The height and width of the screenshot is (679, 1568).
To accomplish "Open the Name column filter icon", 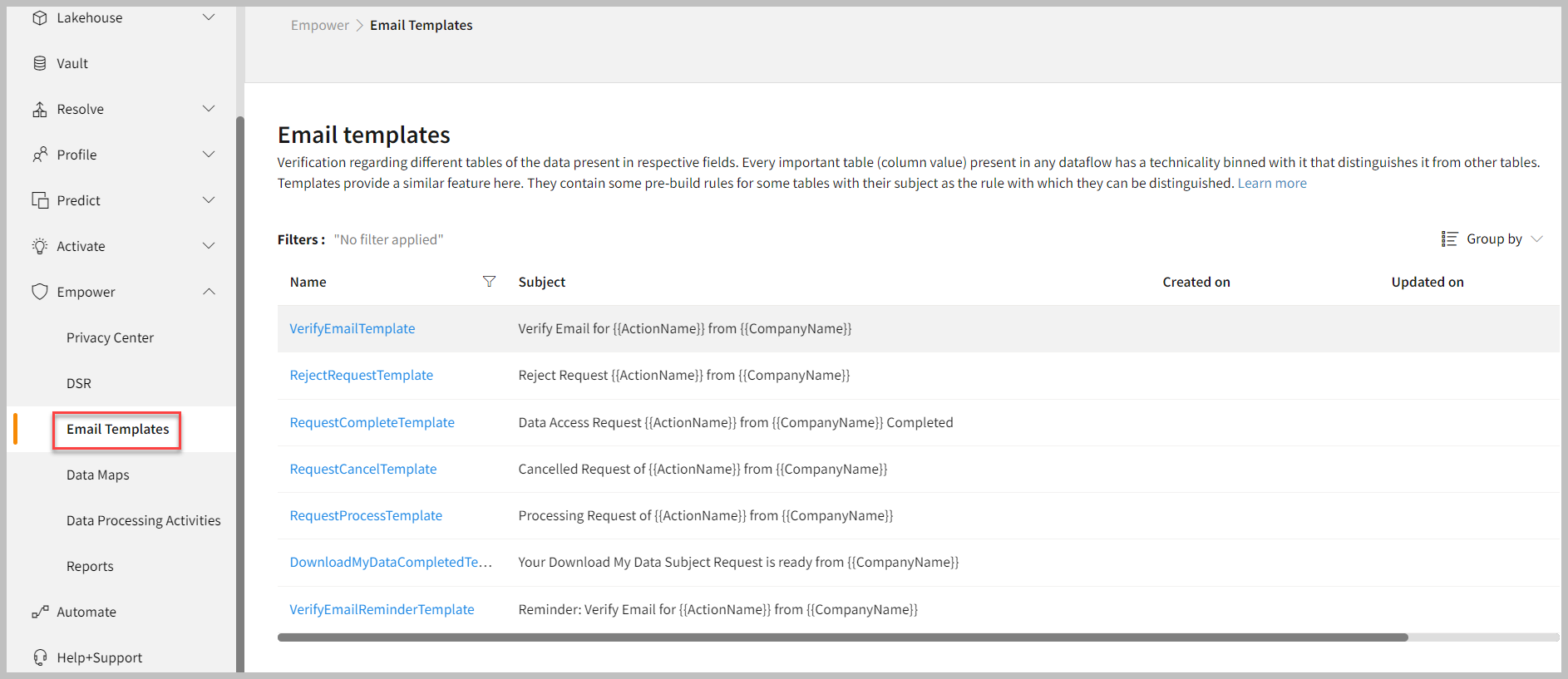I will [489, 282].
